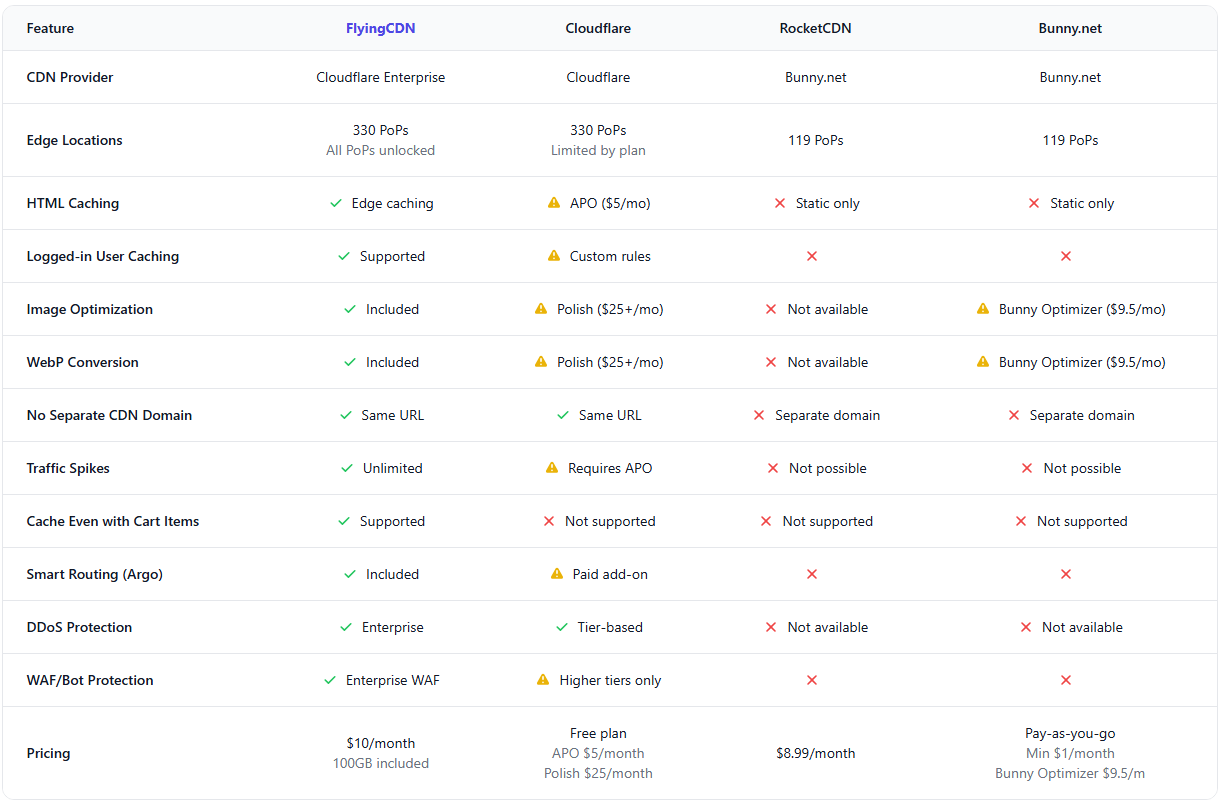Screen dimensions: 1223x805
Task: Click warning icon in Cloudflare Image Optimization cell
Action: click(x=541, y=309)
